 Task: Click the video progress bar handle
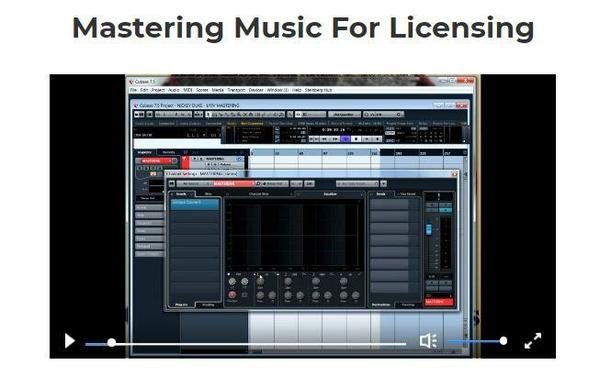[x=111, y=343]
